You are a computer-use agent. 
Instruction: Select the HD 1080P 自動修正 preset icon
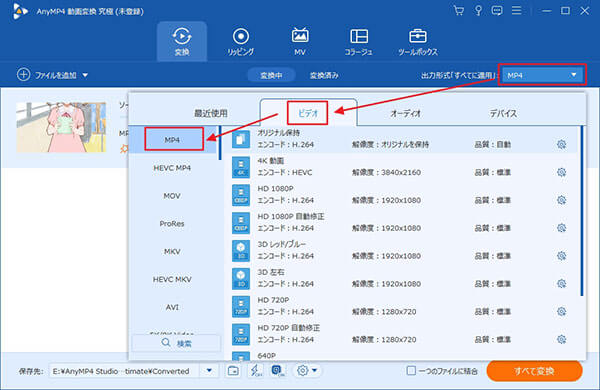pyautogui.click(x=241, y=223)
